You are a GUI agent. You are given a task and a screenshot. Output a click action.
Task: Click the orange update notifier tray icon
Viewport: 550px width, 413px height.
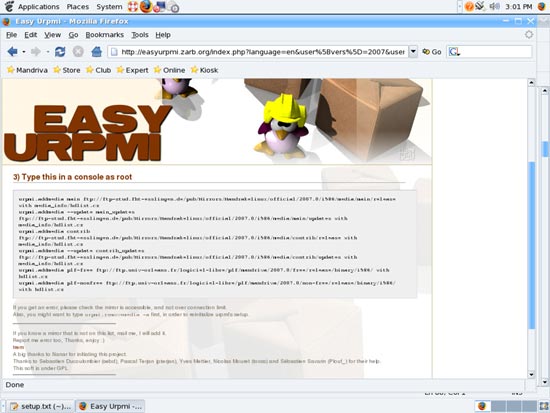[469, 6]
